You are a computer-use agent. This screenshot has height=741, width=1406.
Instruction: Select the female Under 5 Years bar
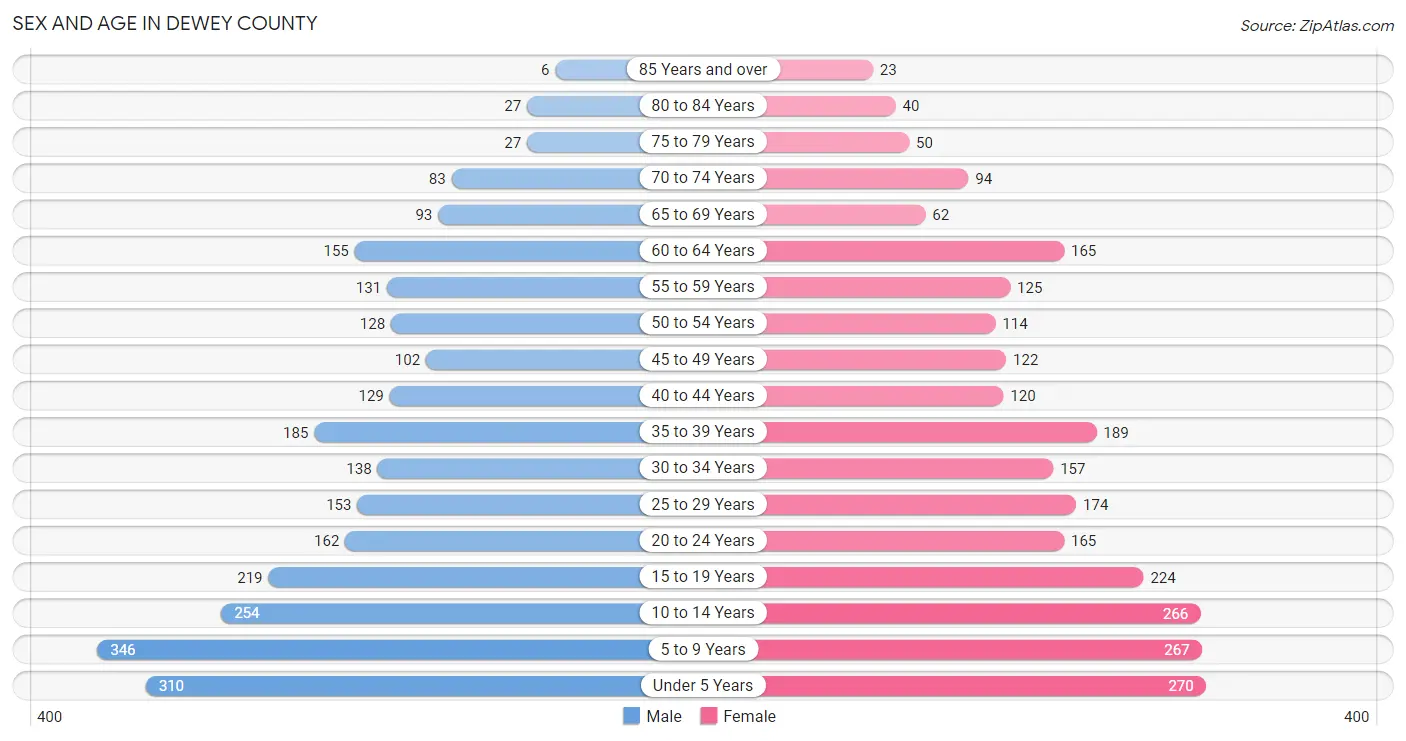point(981,685)
